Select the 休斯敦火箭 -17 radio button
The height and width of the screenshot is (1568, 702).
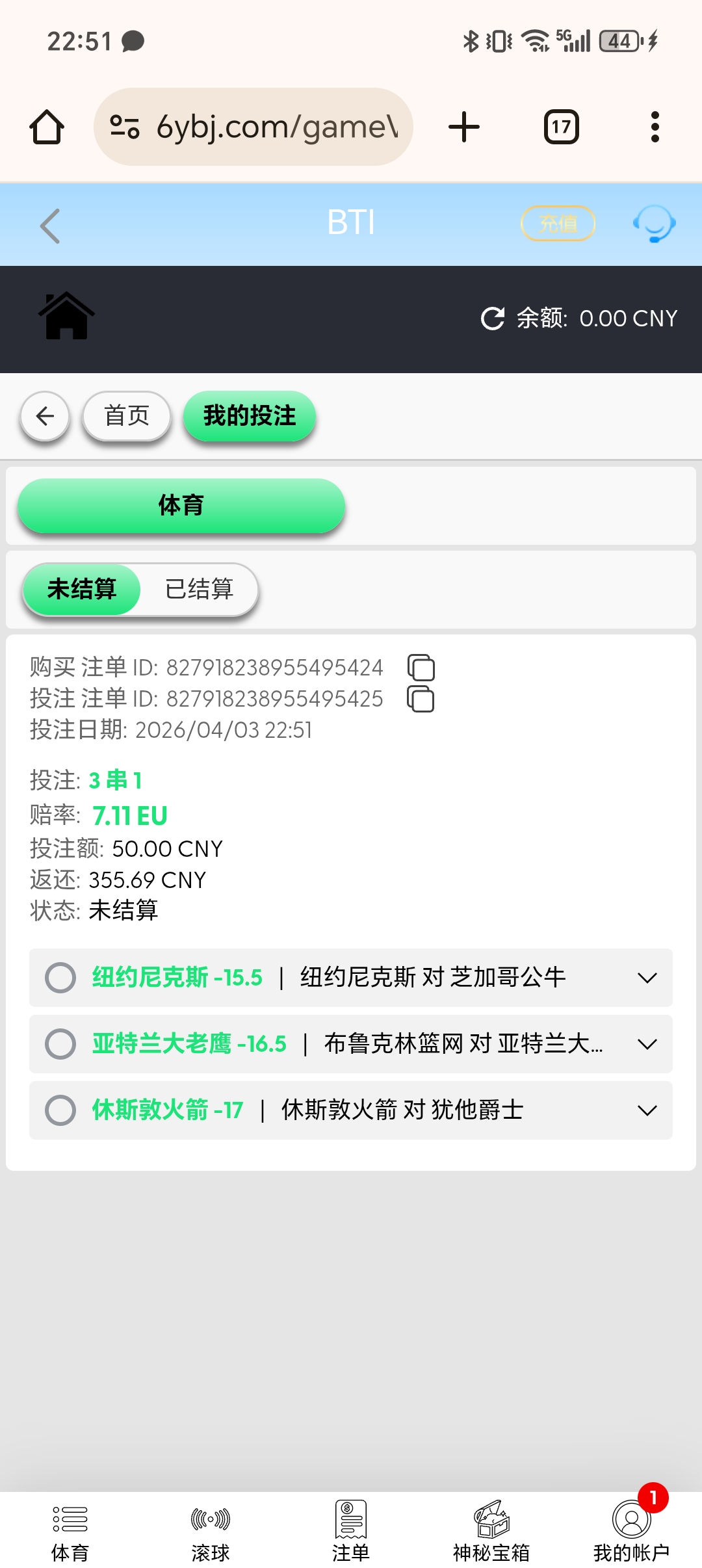pyautogui.click(x=60, y=1110)
